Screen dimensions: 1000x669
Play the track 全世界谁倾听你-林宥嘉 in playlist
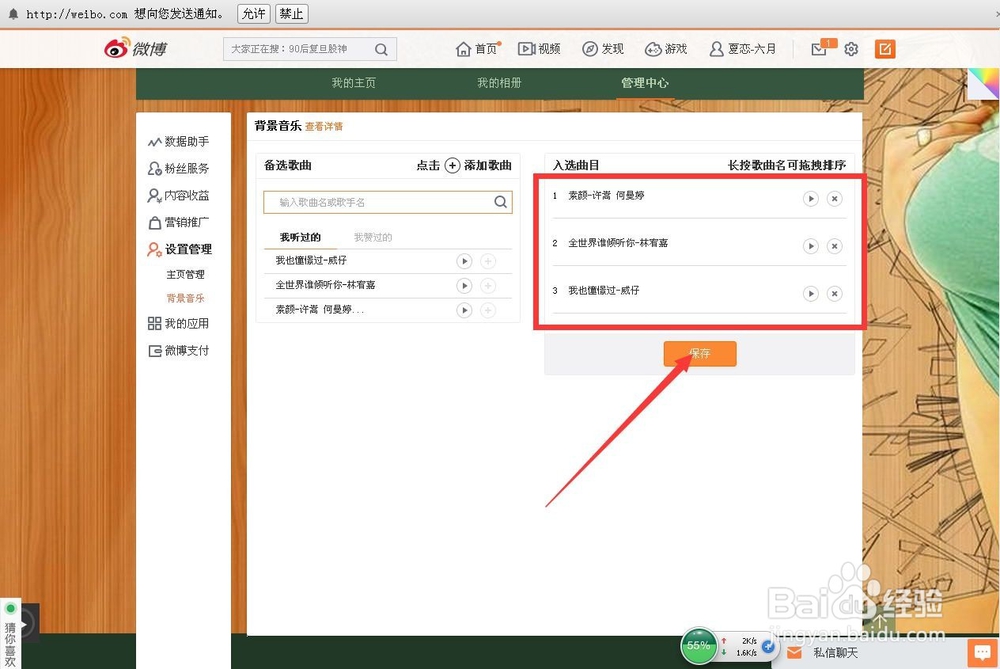click(x=811, y=245)
